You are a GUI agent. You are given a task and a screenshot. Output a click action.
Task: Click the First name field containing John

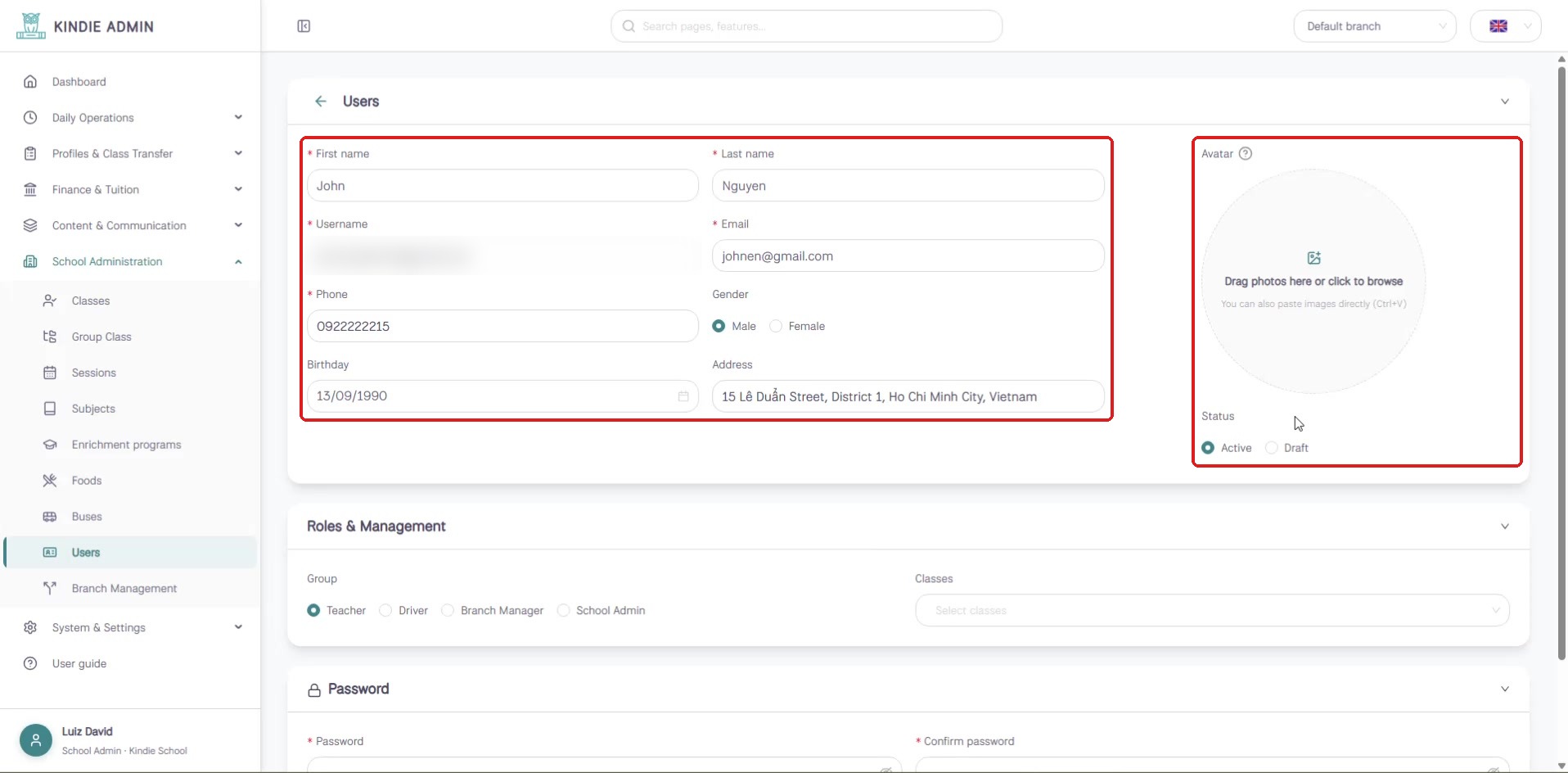coord(502,186)
